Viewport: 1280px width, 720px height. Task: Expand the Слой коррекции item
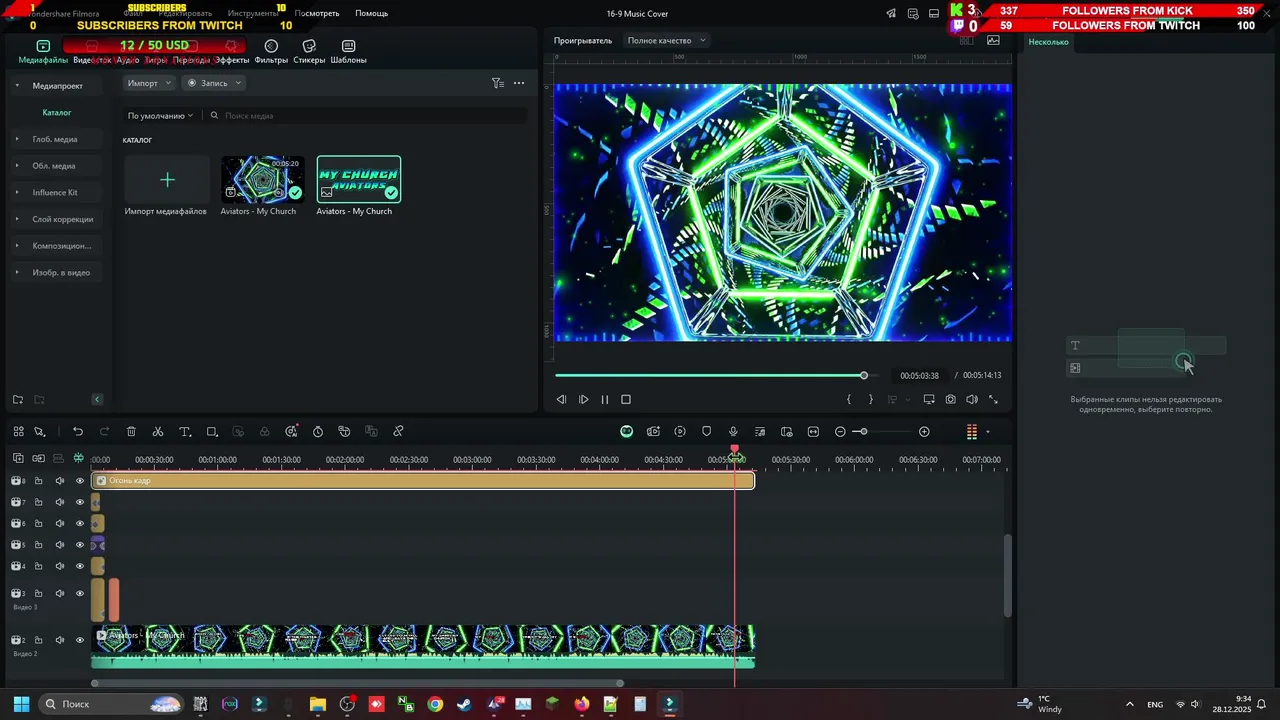[x=17, y=219]
